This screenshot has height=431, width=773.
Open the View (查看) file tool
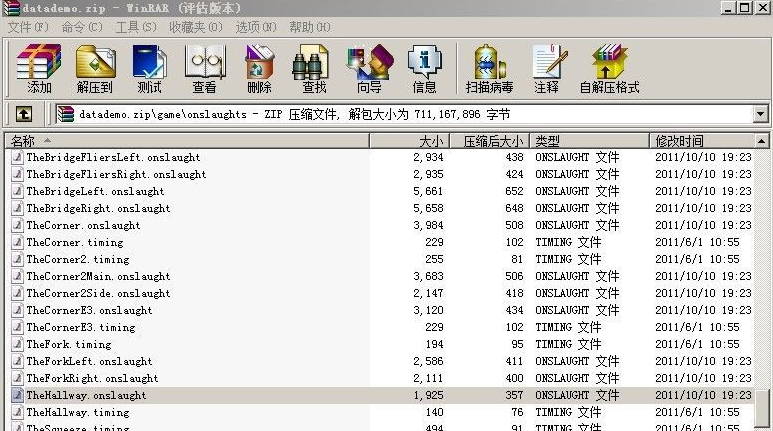pyautogui.click(x=205, y=68)
